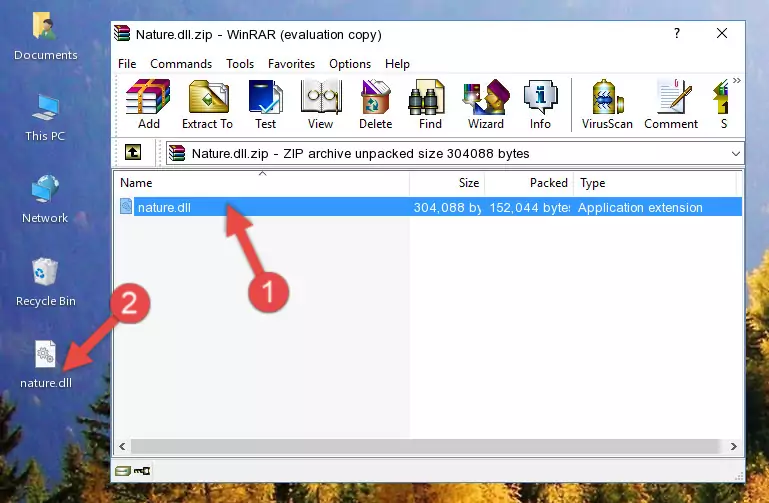This screenshot has width=769, height=503.
Task: Open the Comment tool
Action: [671, 104]
